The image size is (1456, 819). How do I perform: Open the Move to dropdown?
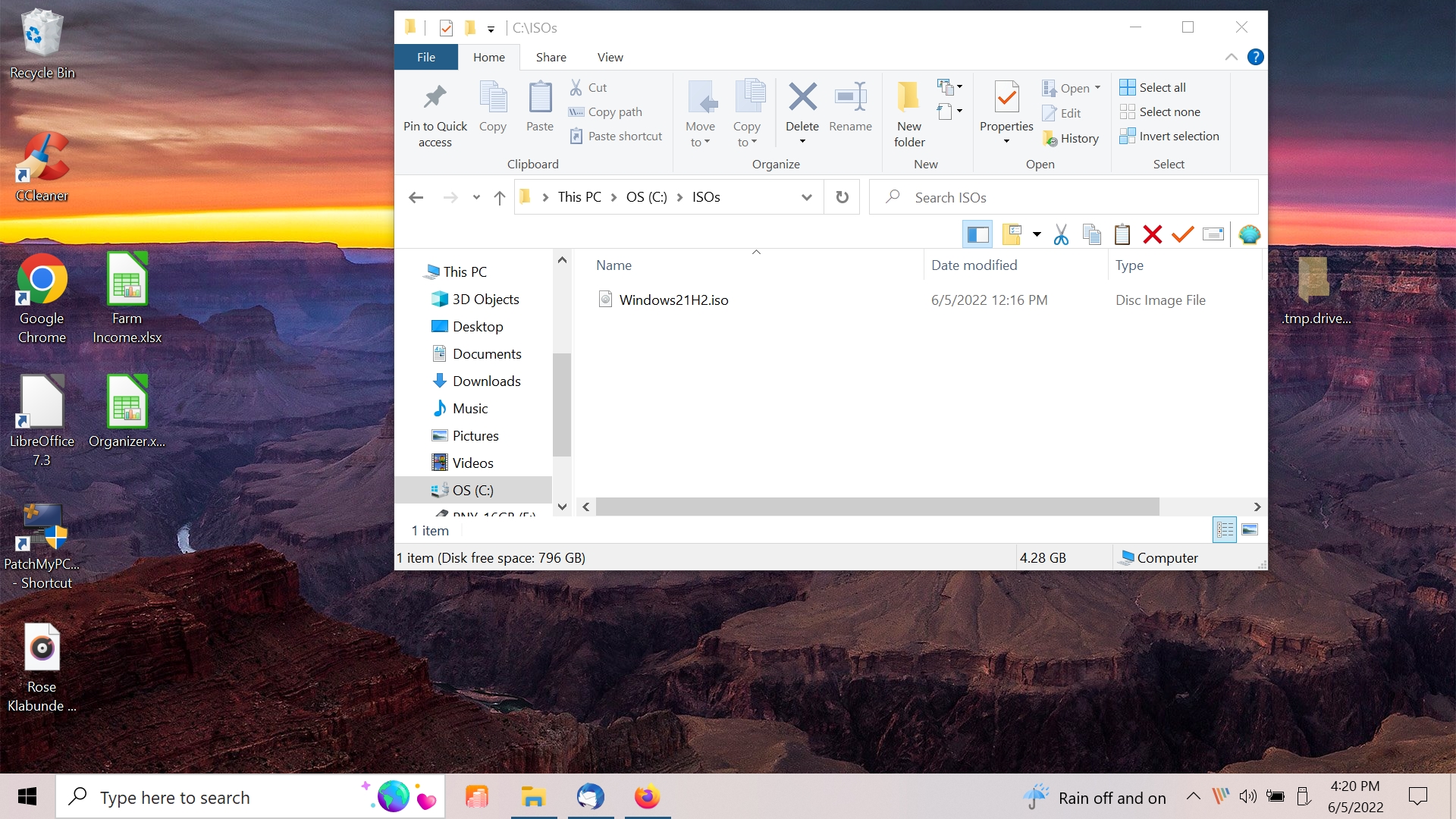(x=700, y=135)
